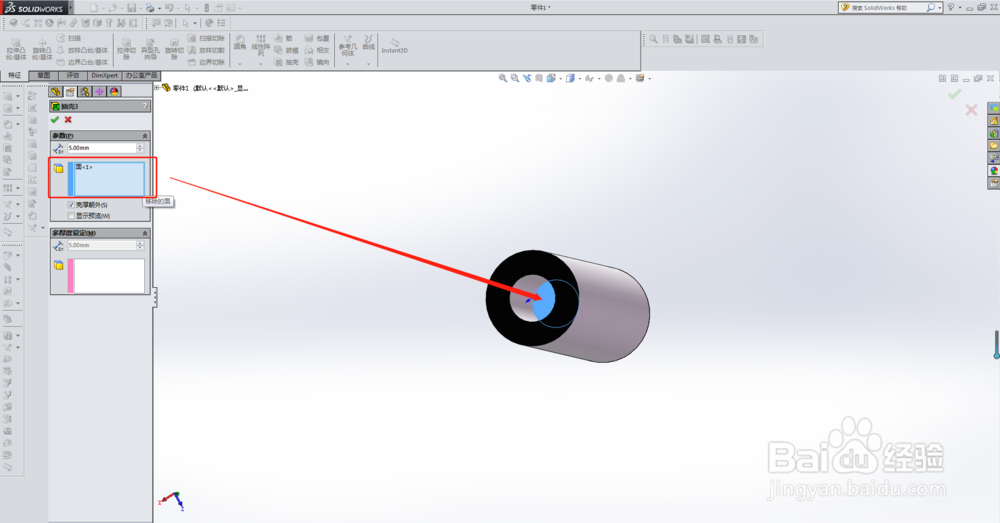This screenshot has height=523, width=1000.
Task: Click the 圆角 fillet tool
Action: (240, 42)
